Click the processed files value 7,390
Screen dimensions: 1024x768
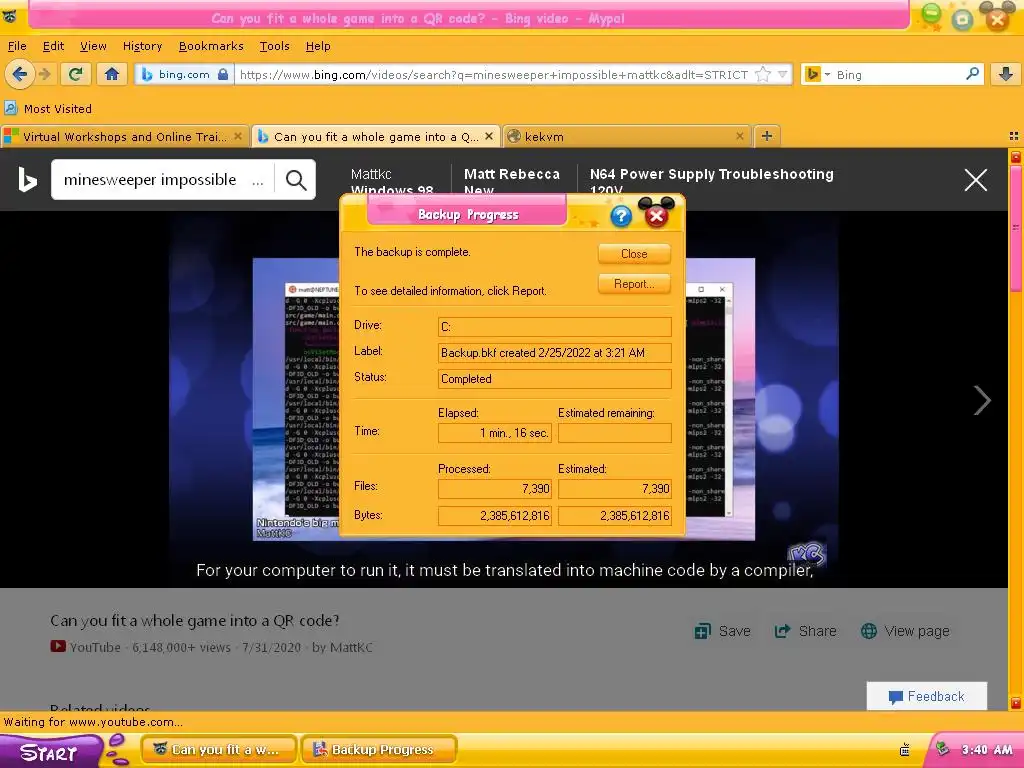pos(495,488)
